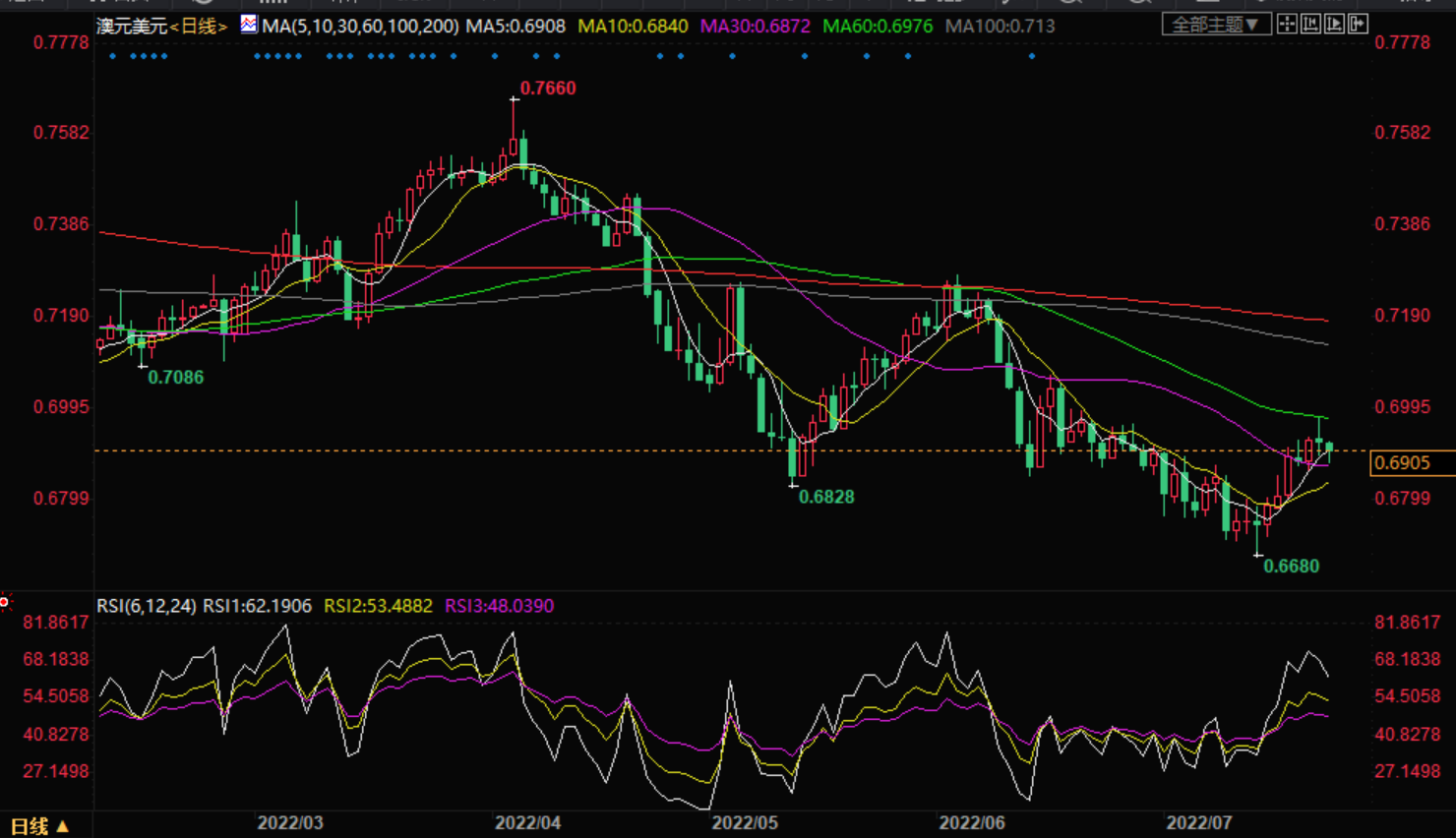Click the scroll-right panel icon
Viewport: 1456px width, 838px height.
pyautogui.click(x=1358, y=25)
